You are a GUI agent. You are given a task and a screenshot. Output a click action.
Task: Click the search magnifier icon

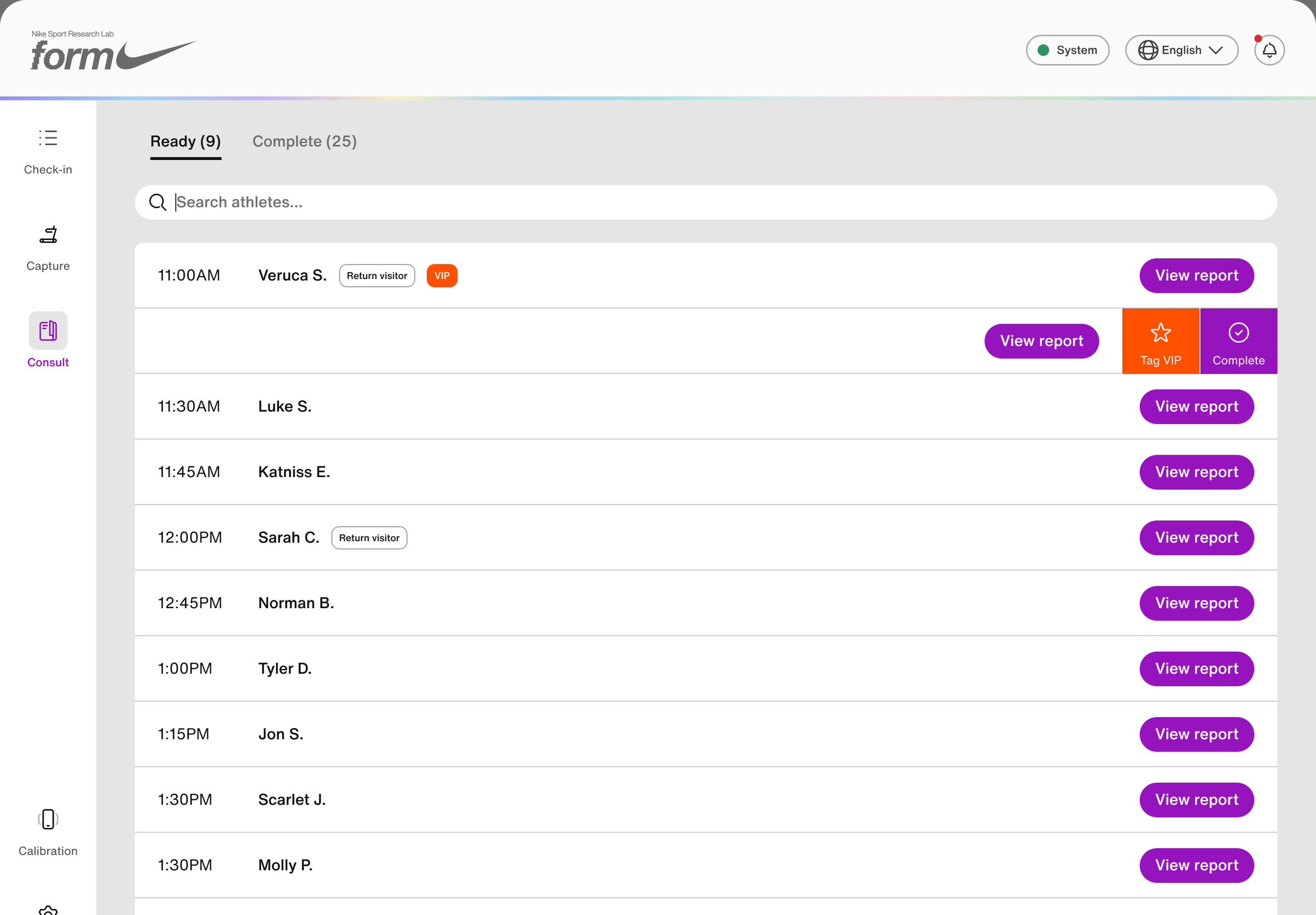pos(158,203)
